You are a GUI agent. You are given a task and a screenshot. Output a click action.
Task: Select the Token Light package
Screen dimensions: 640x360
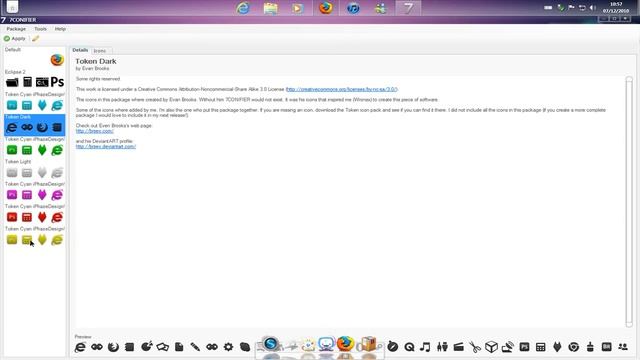click(x=34, y=169)
